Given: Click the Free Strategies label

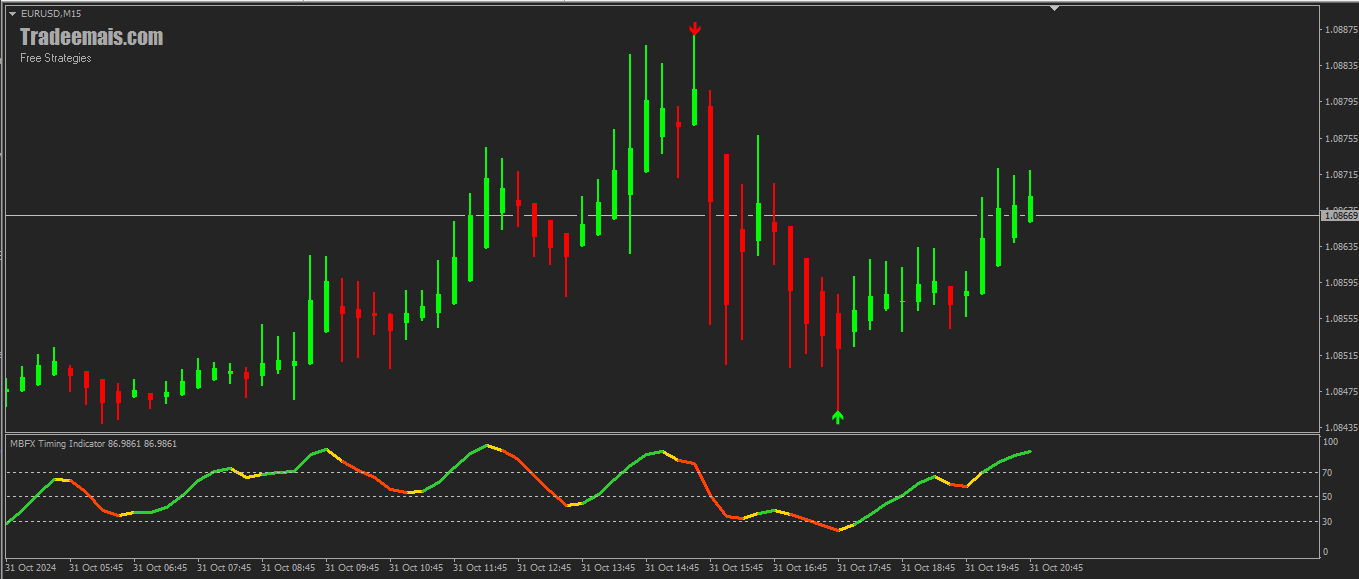Looking at the screenshot, I should 56,58.
